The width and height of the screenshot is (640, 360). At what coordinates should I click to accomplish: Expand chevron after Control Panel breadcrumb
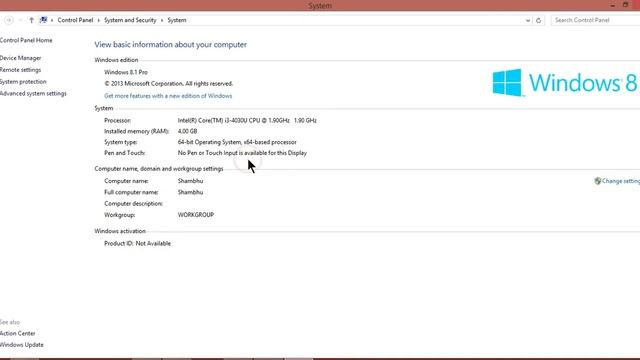98,20
